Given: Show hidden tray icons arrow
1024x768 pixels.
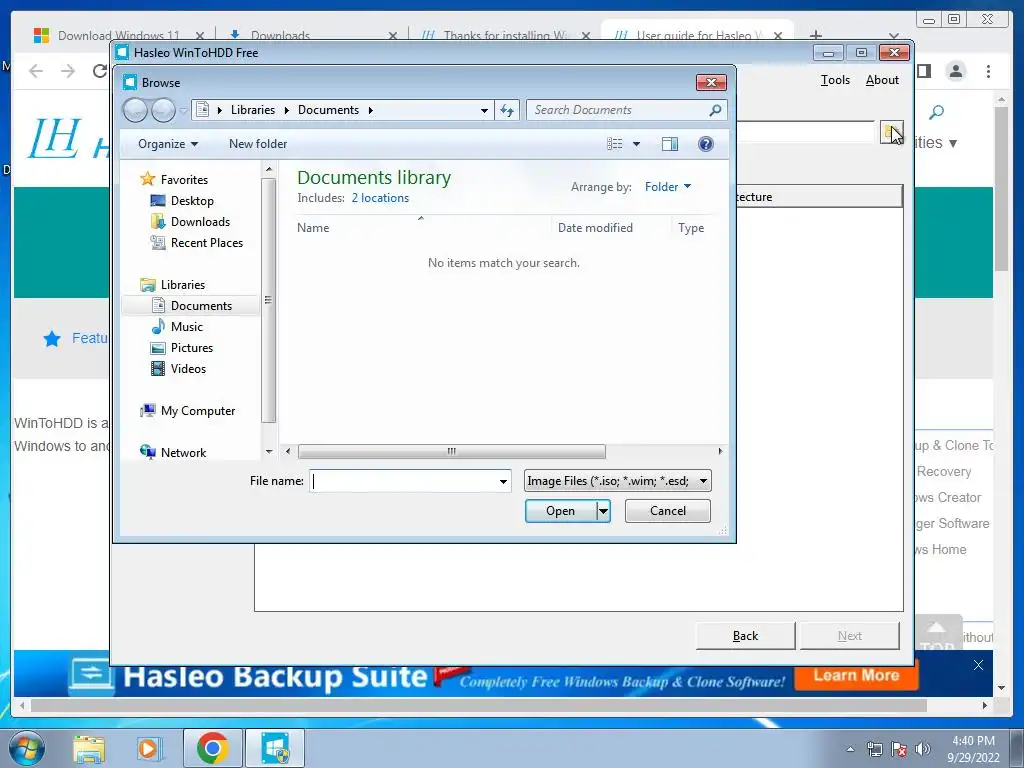Looking at the screenshot, I should coord(850,749).
